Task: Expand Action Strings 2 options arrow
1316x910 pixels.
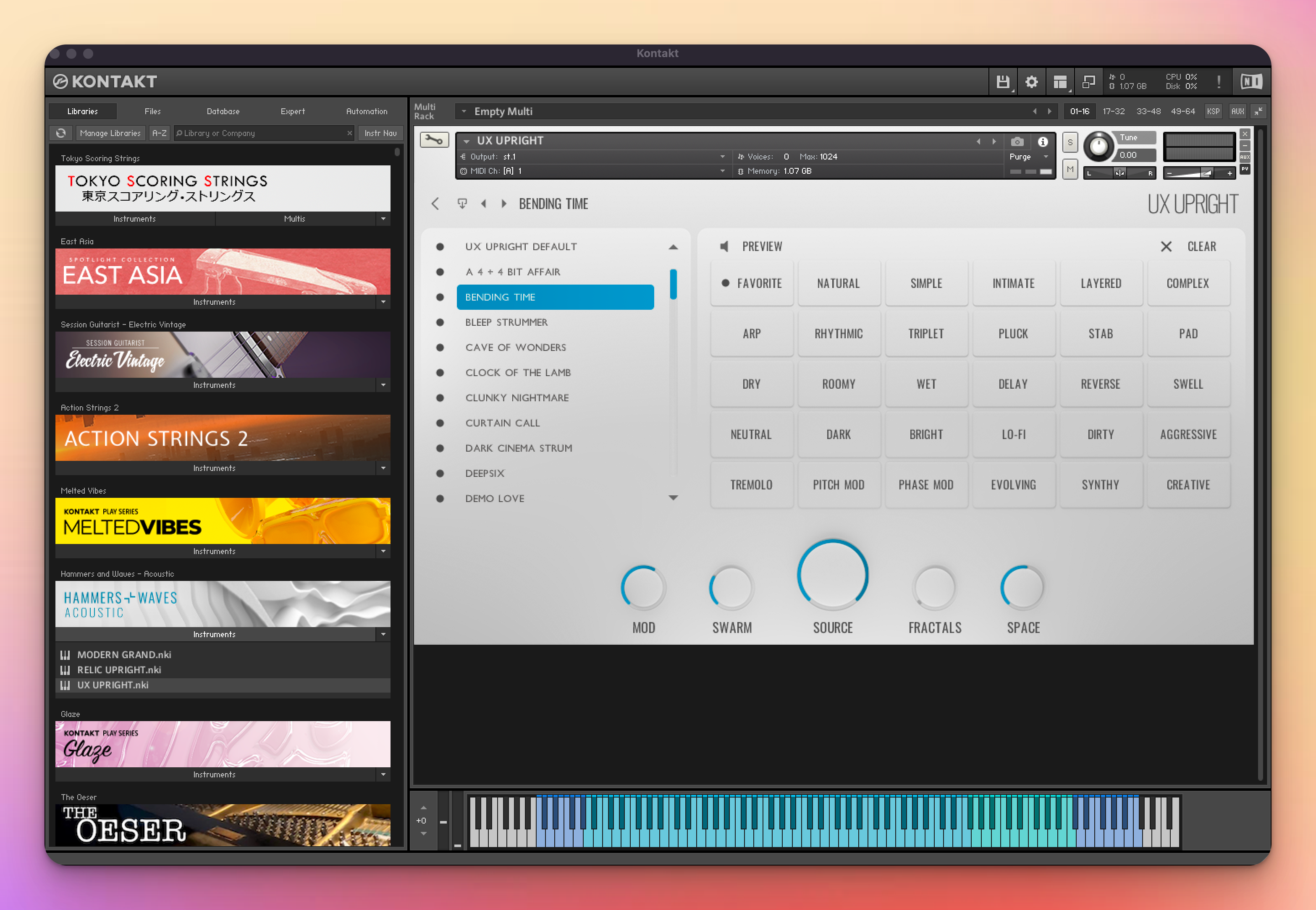Action: (383, 468)
